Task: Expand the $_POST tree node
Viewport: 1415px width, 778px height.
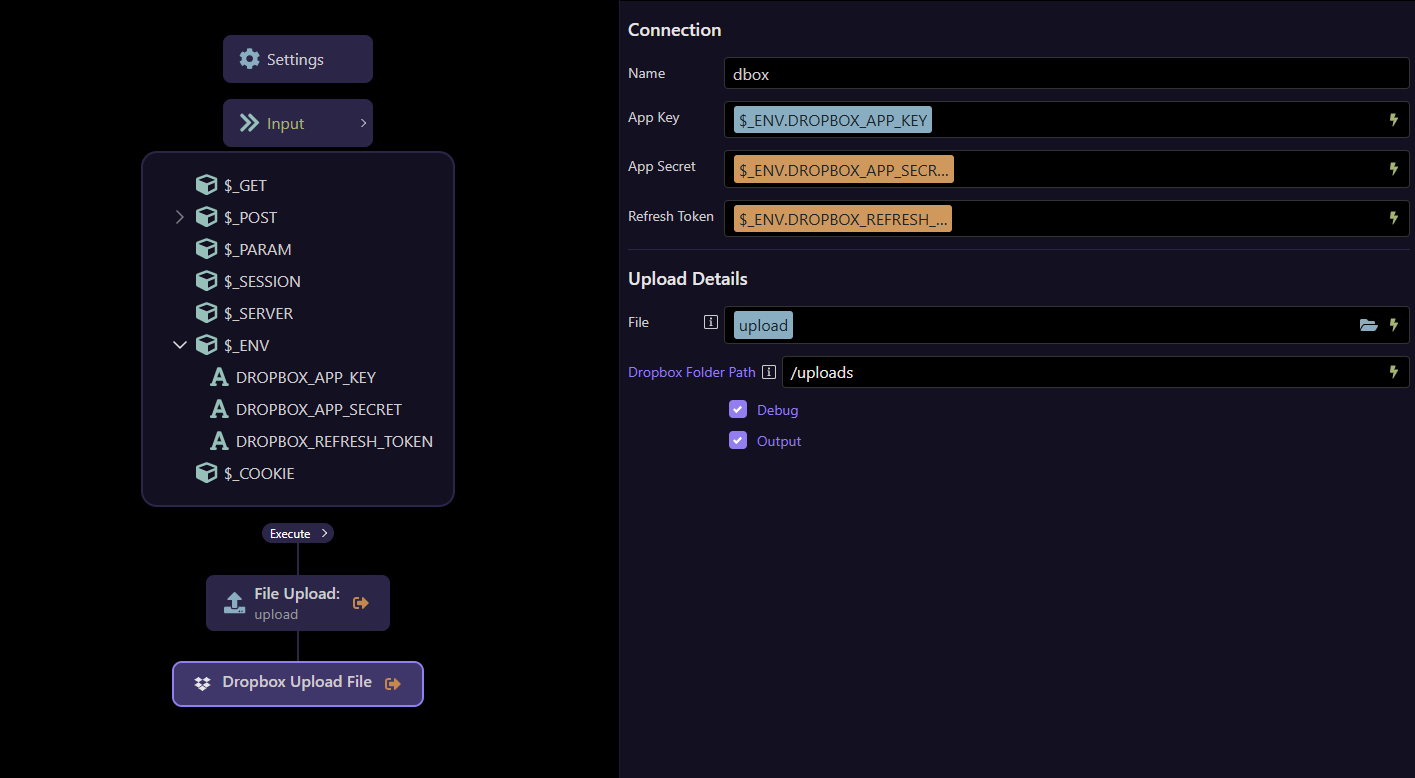Action: pyautogui.click(x=180, y=217)
